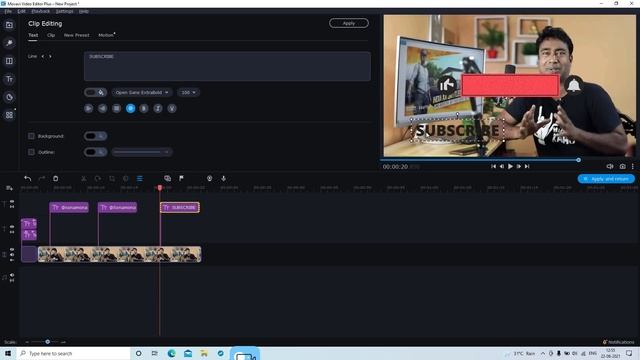Click the Record video webcam icon
The width and height of the screenshot is (640, 360).
[x=209, y=178]
